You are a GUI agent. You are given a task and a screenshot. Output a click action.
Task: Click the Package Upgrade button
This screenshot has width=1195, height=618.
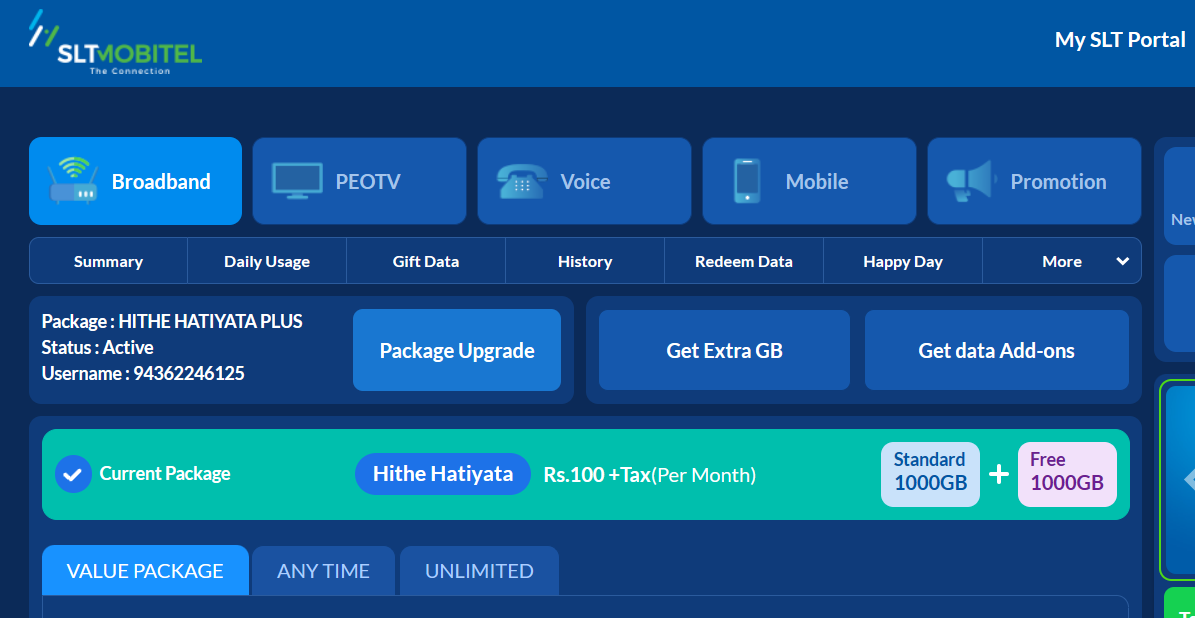click(x=457, y=351)
